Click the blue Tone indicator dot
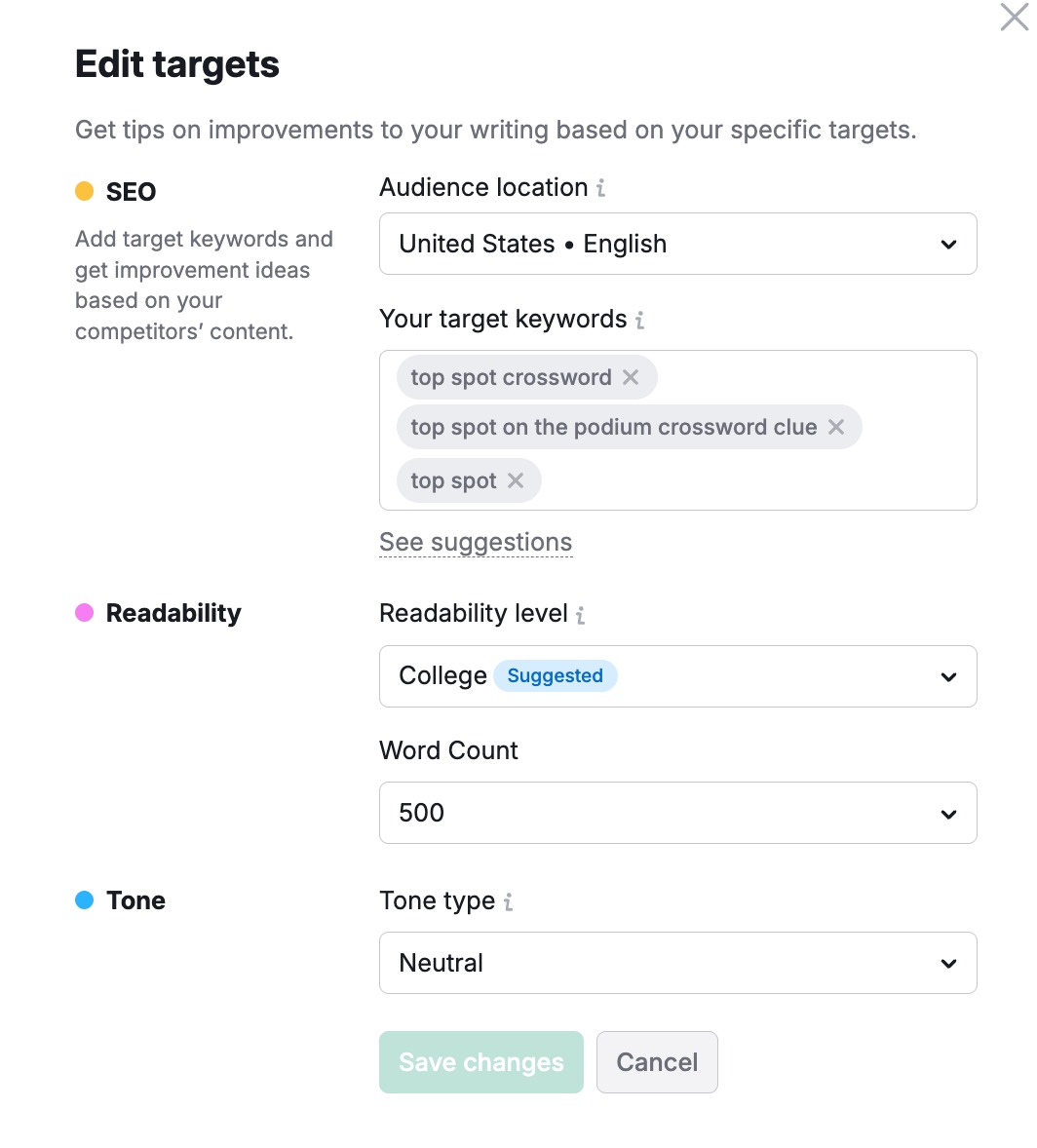Viewport: 1037px width, 1148px height. point(84,899)
